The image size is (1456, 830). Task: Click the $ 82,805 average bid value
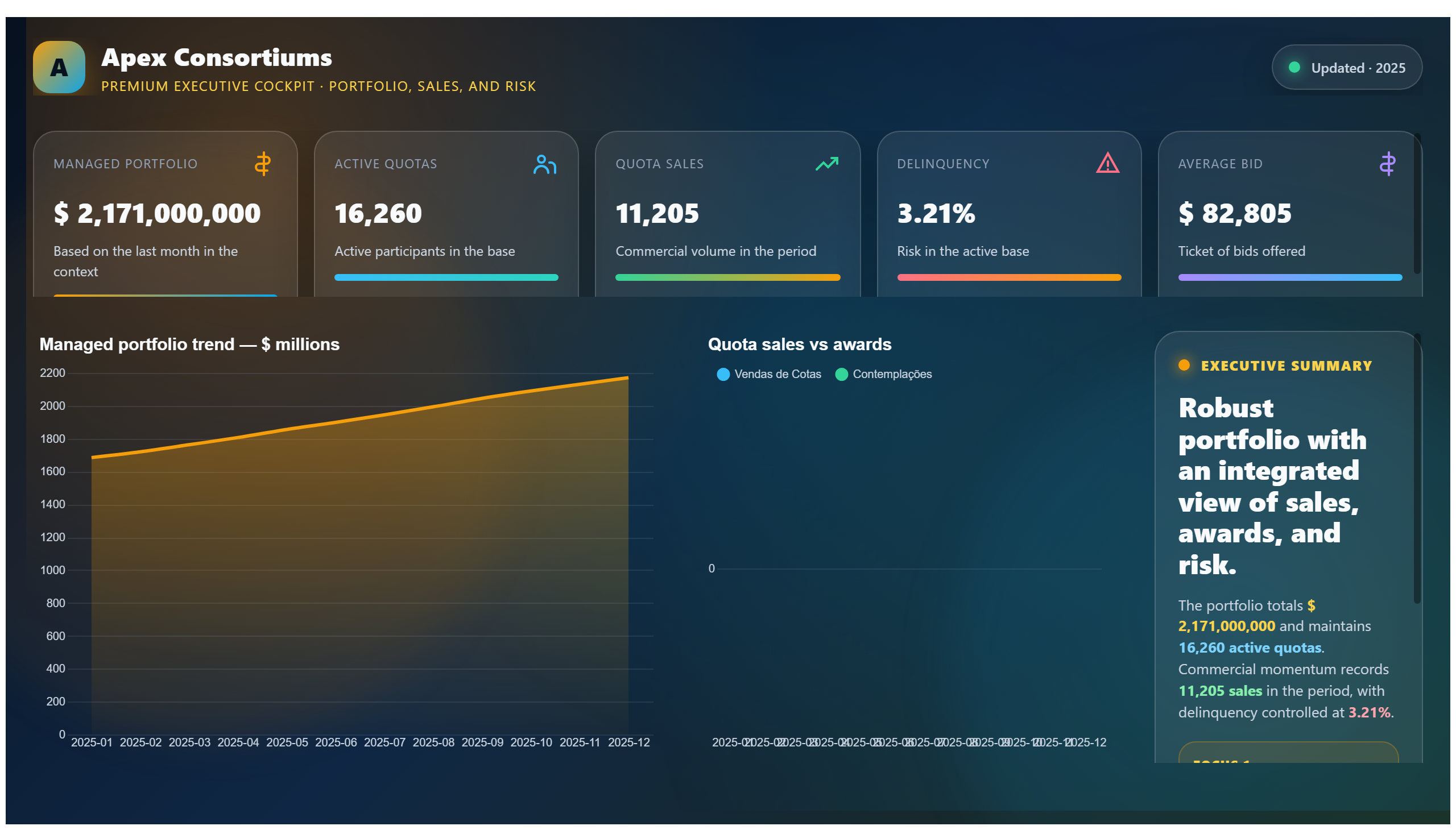(x=1234, y=214)
